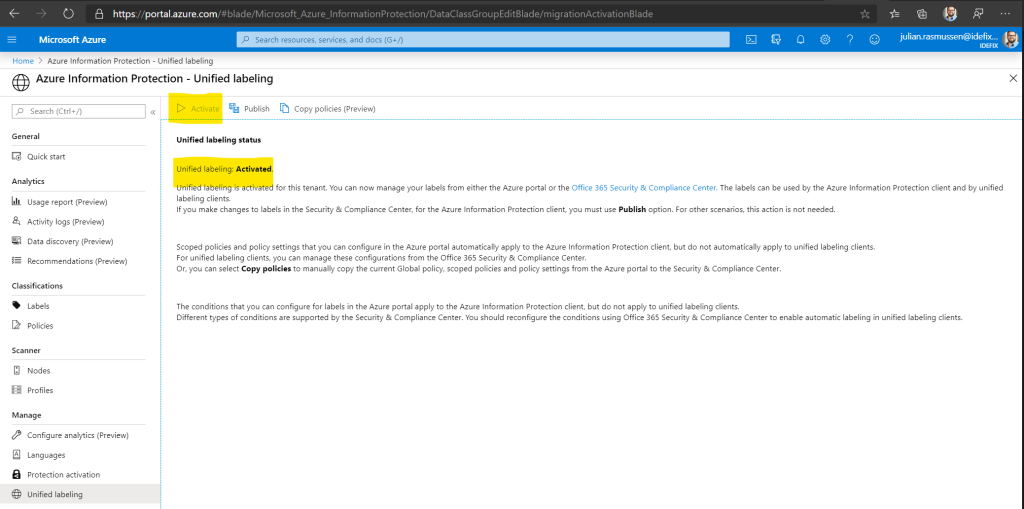
Task: Click the Search resources, services, and docs field
Action: click(483, 40)
